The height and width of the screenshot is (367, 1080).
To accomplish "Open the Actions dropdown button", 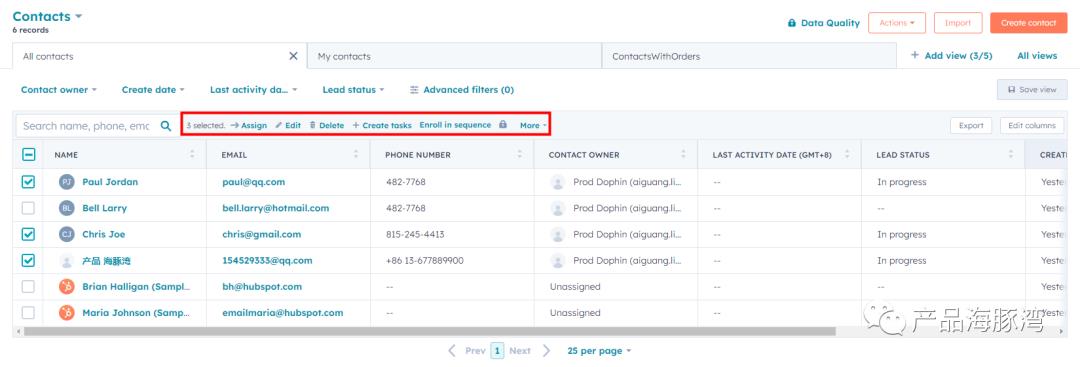I will pos(896,23).
